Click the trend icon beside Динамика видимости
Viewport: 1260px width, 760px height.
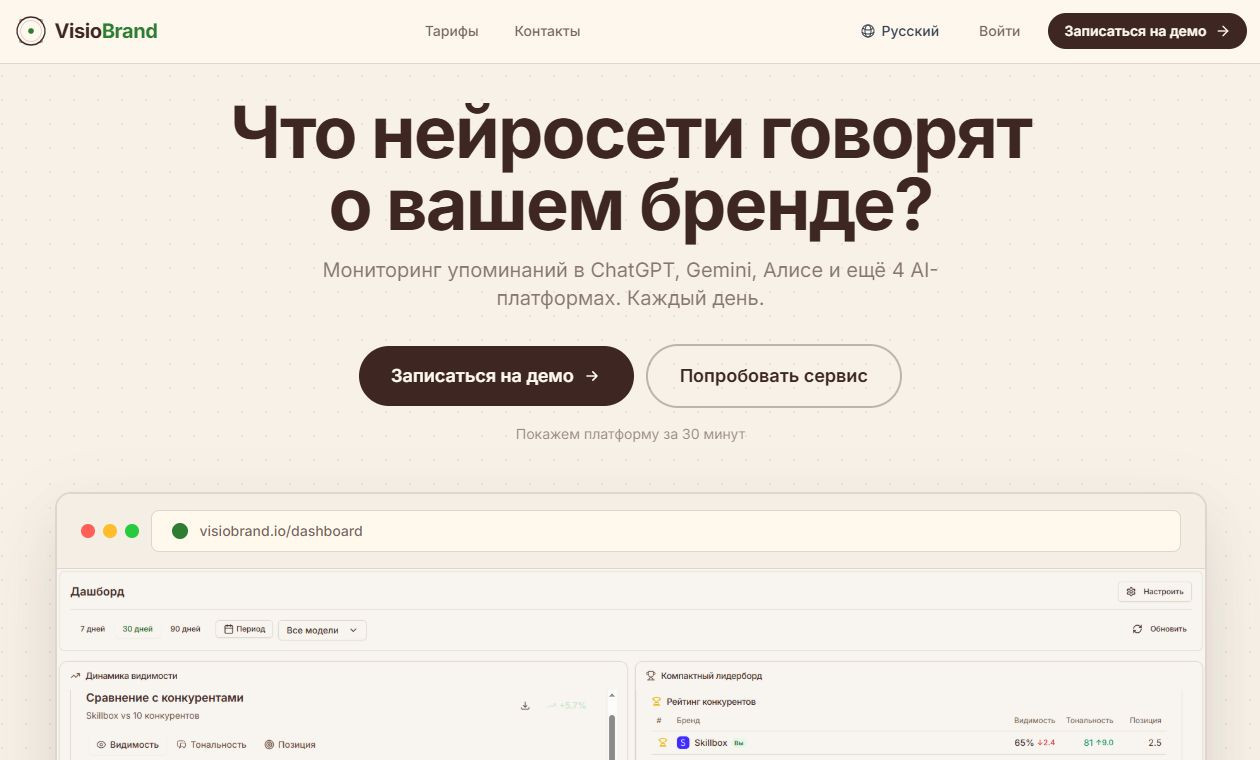tap(75, 676)
